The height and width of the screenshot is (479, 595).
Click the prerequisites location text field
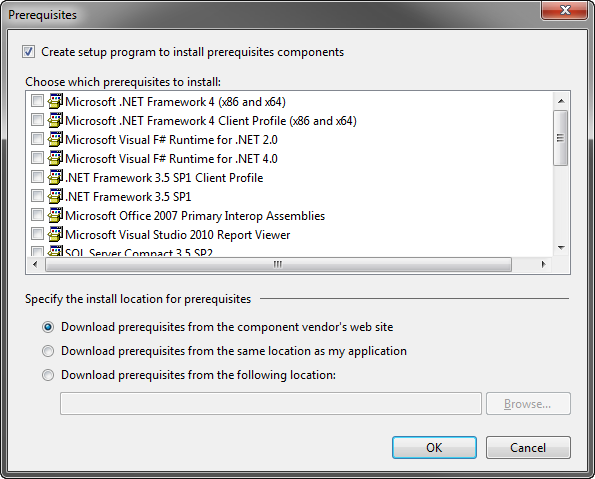pos(271,403)
